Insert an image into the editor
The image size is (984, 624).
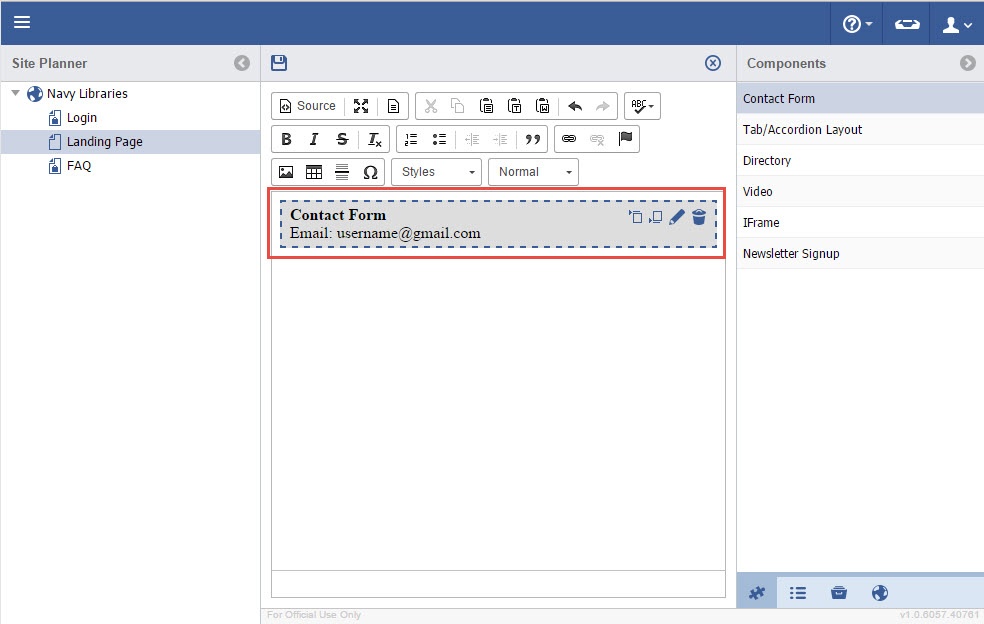pyautogui.click(x=286, y=172)
